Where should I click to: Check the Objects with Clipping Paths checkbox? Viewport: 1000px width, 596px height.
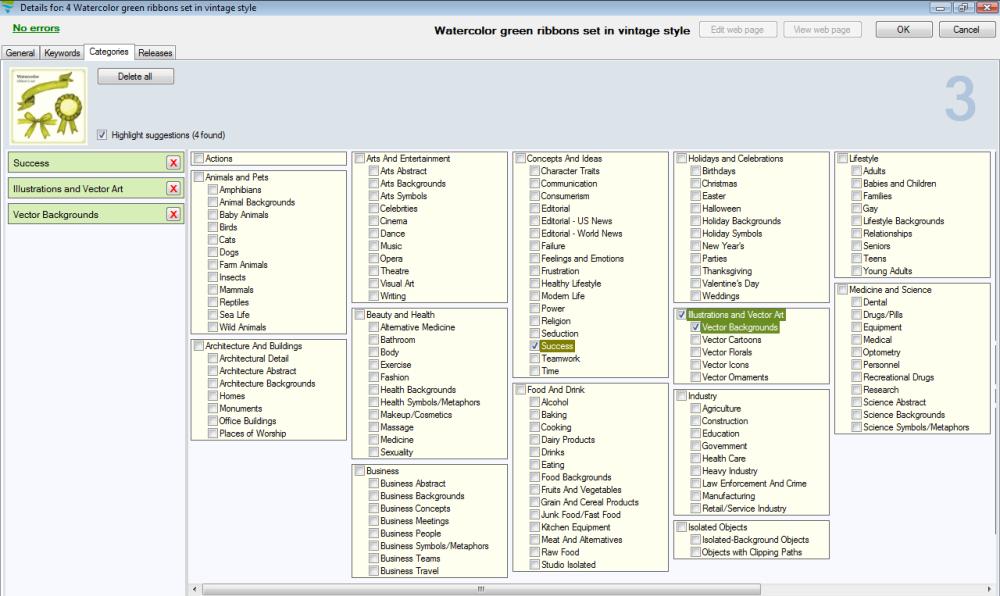696,552
